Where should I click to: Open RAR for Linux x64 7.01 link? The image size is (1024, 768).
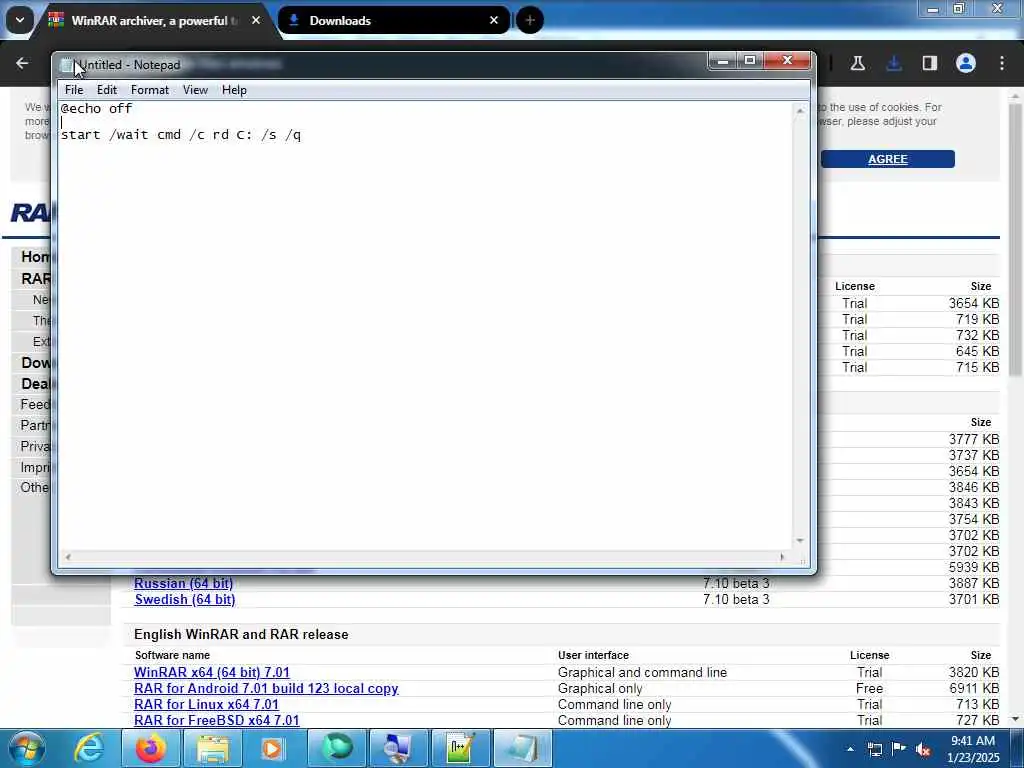[x=206, y=705]
